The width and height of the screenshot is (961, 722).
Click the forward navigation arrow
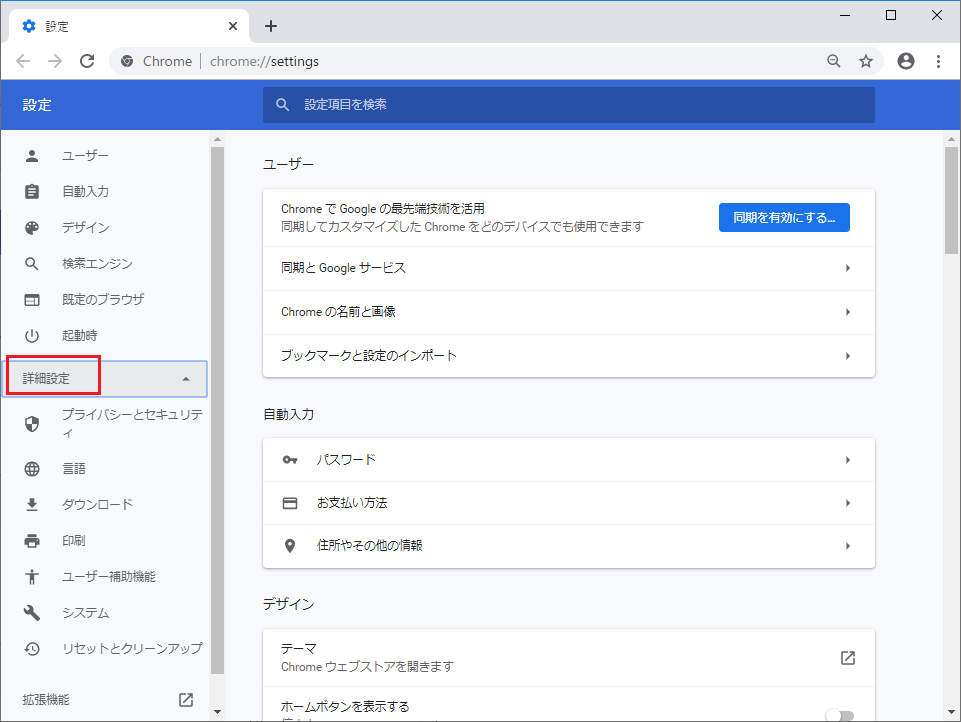(x=55, y=61)
